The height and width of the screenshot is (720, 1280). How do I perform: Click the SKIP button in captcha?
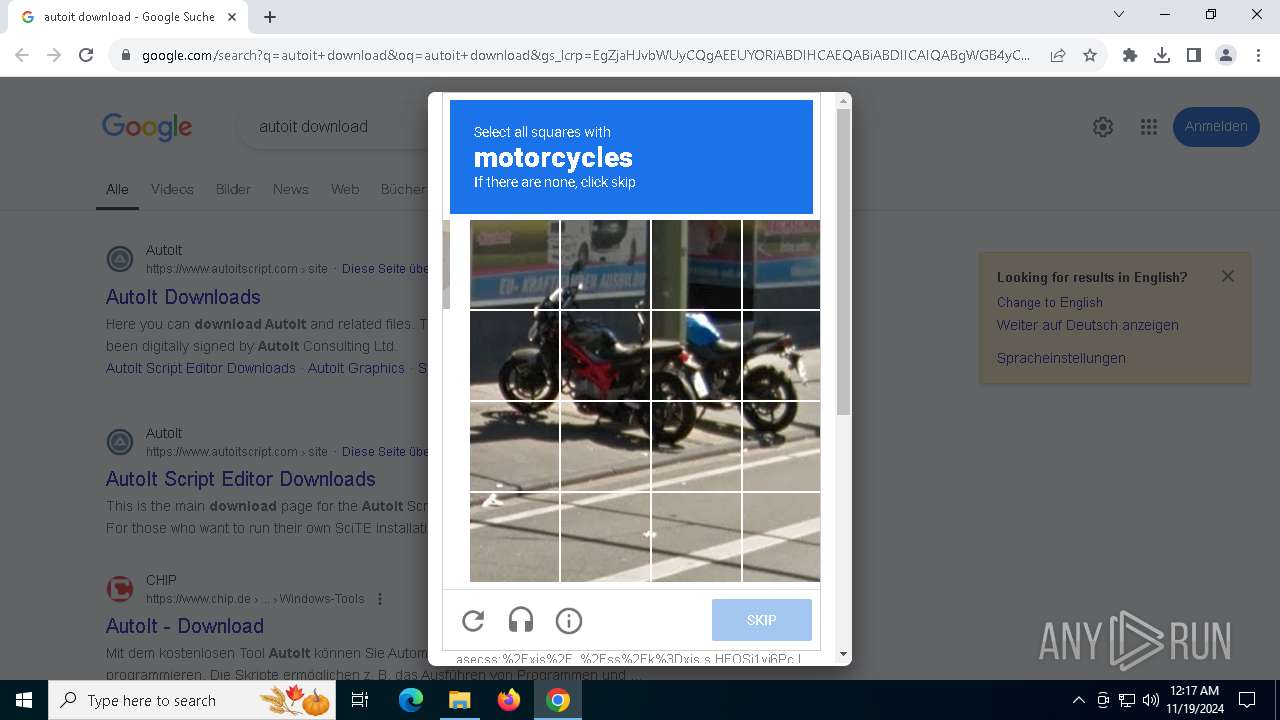762,620
